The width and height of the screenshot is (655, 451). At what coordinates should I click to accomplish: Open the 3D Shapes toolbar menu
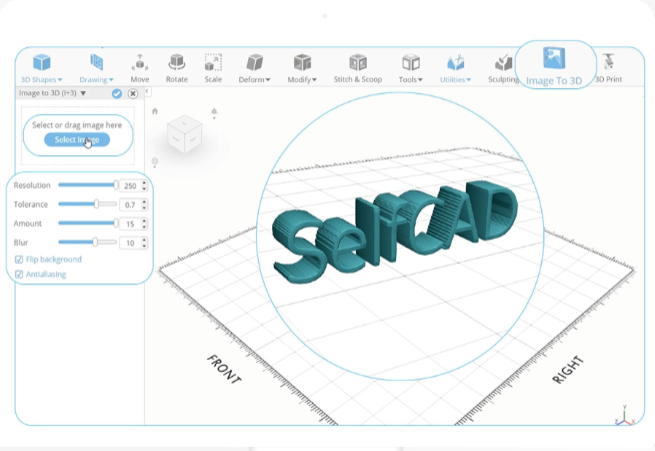(41, 68)
